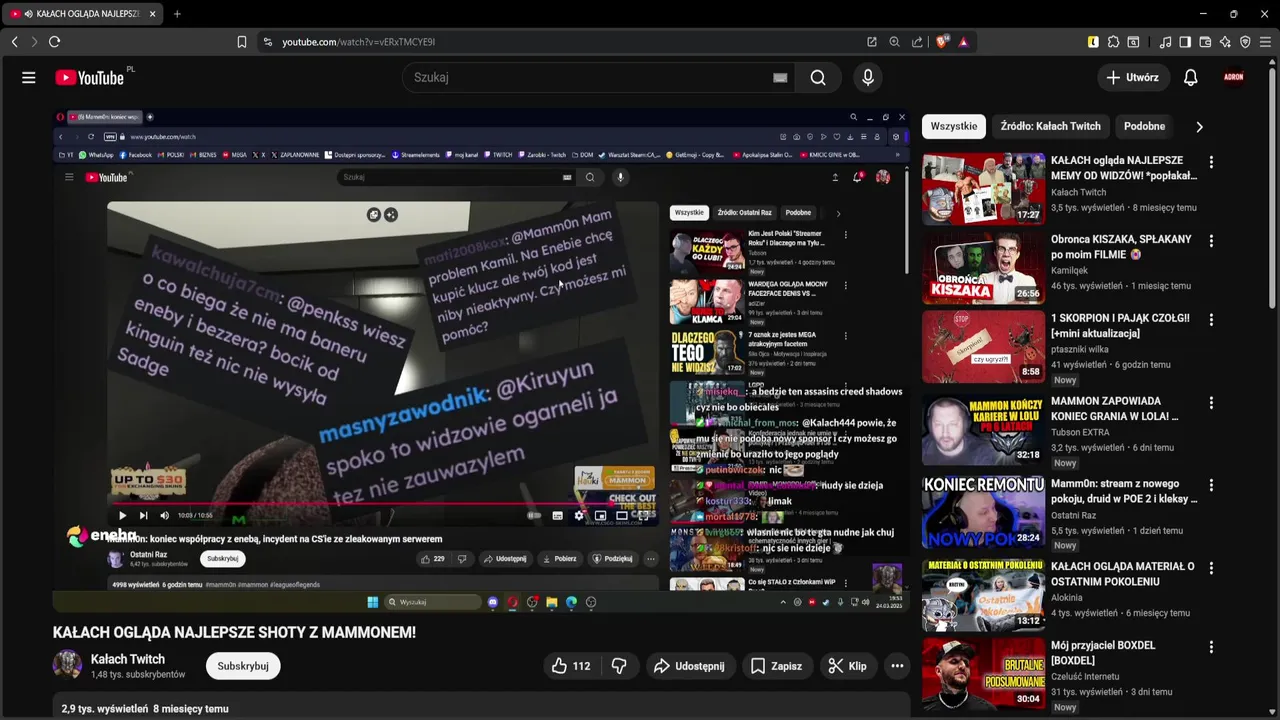Screen dimensions: 1280x720
Task: Show more filter chips with right arrow
Action: tap(1199, 126)
